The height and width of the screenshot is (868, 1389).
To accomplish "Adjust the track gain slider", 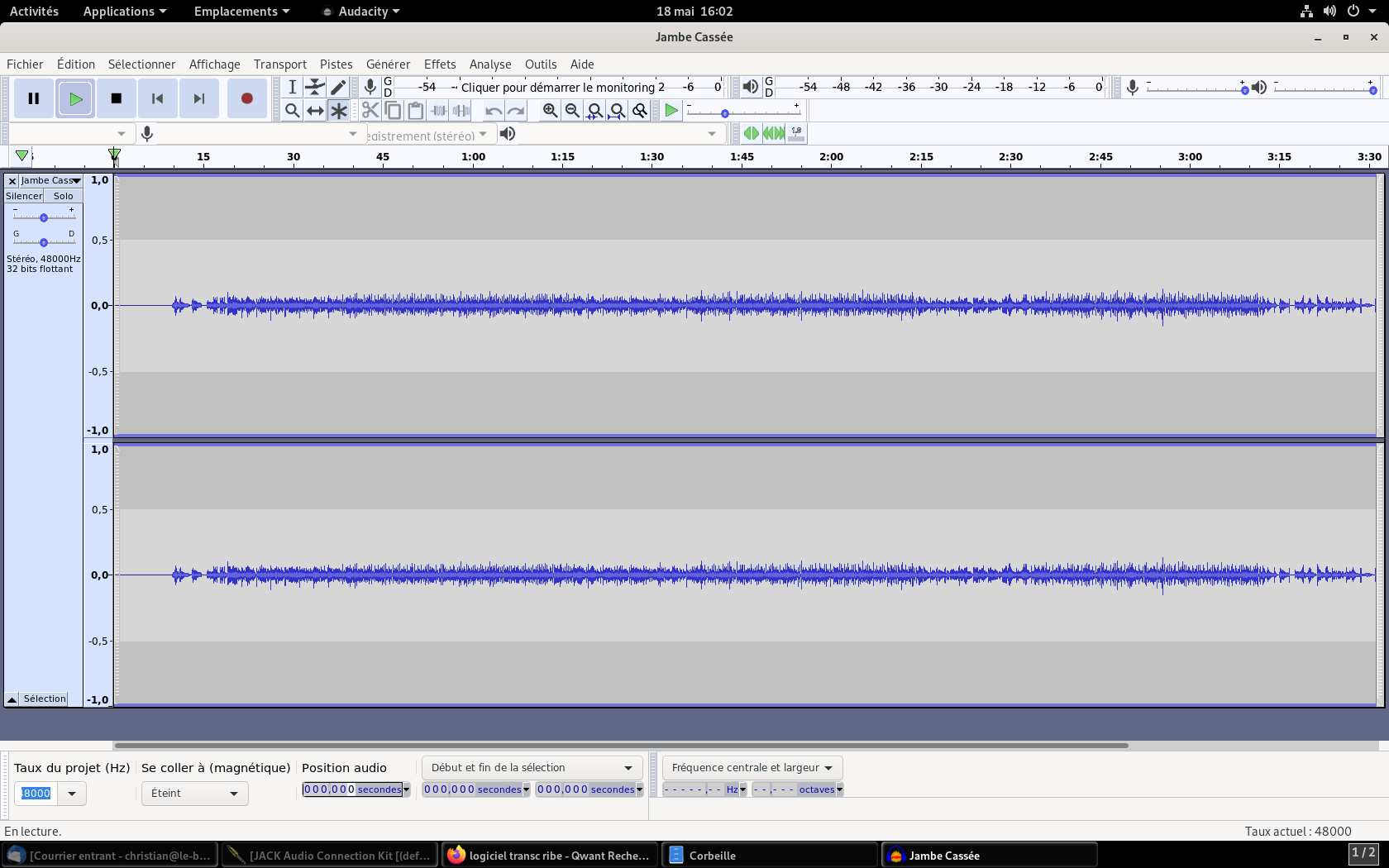I will [x=44, y=217].
